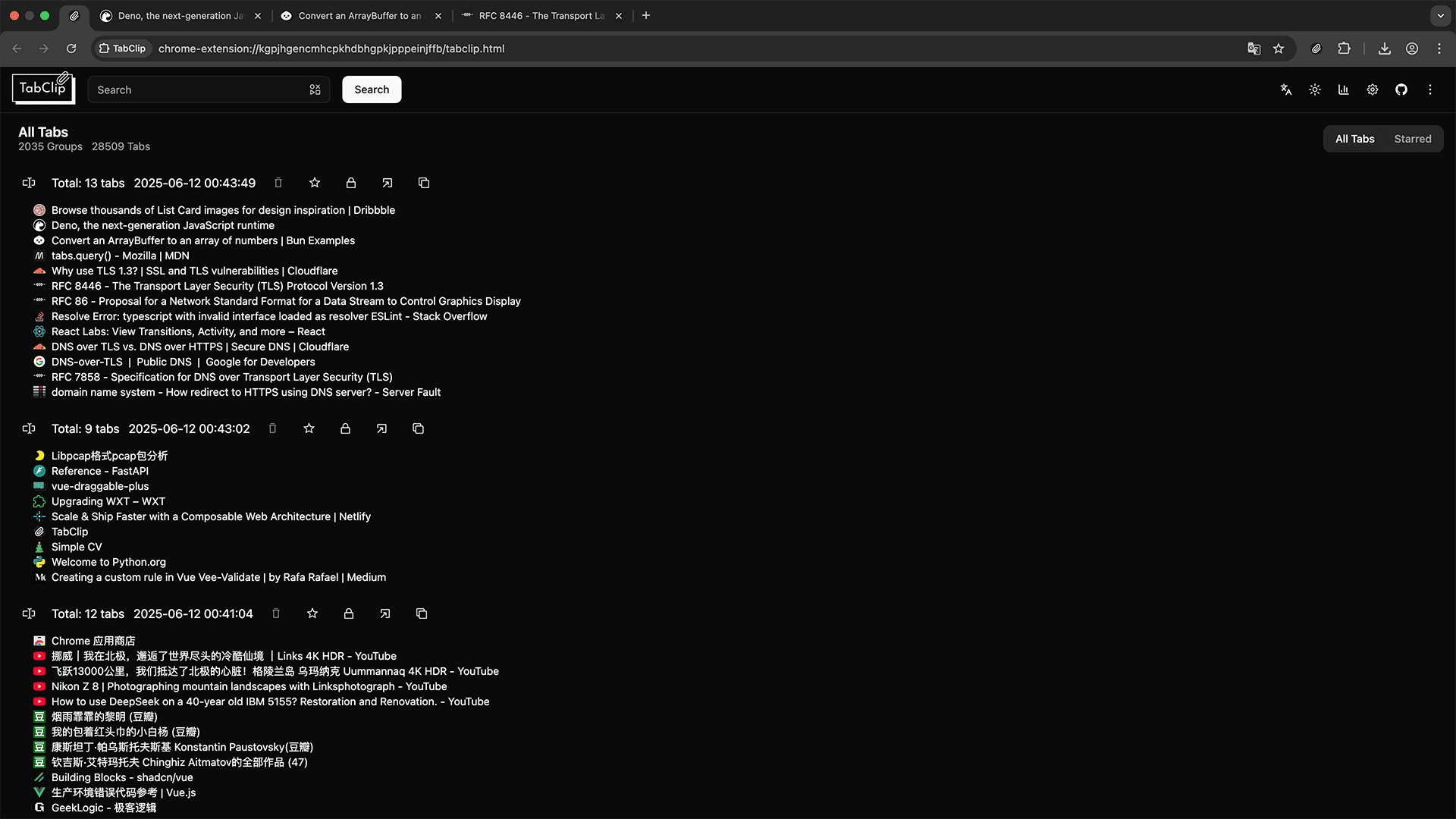
Task: Toggle star on the 12-tab group
Action: tap(312, 613)
